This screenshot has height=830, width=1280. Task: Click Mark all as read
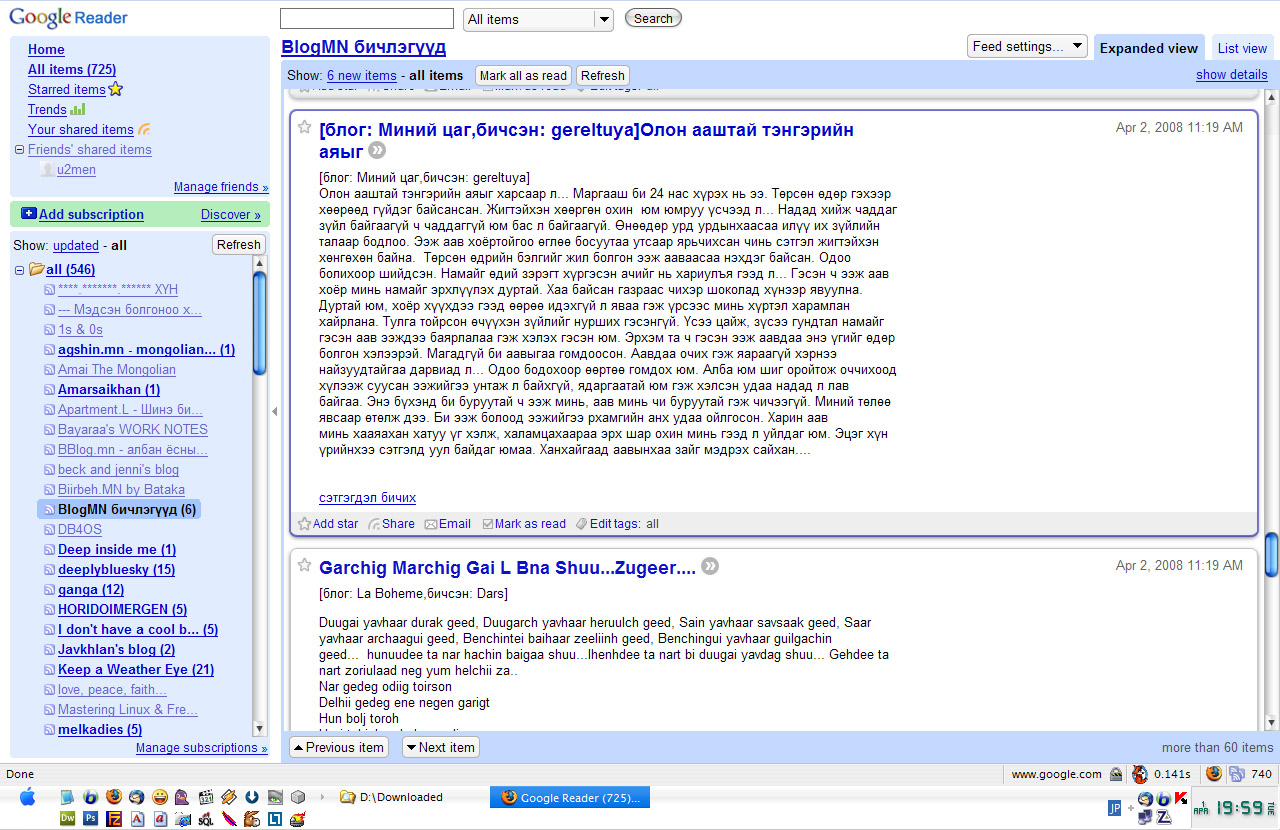[x=523, y=75]
